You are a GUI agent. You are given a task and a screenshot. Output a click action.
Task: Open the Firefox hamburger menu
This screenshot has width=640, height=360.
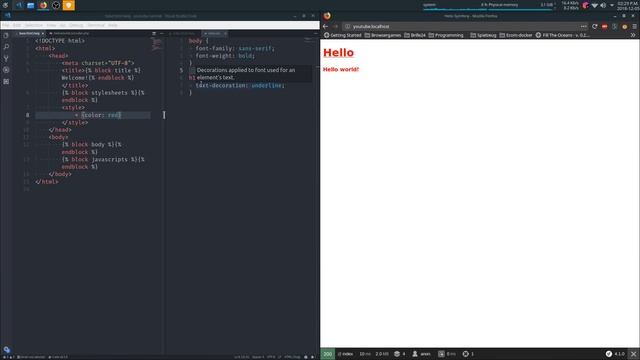point(635,26)
